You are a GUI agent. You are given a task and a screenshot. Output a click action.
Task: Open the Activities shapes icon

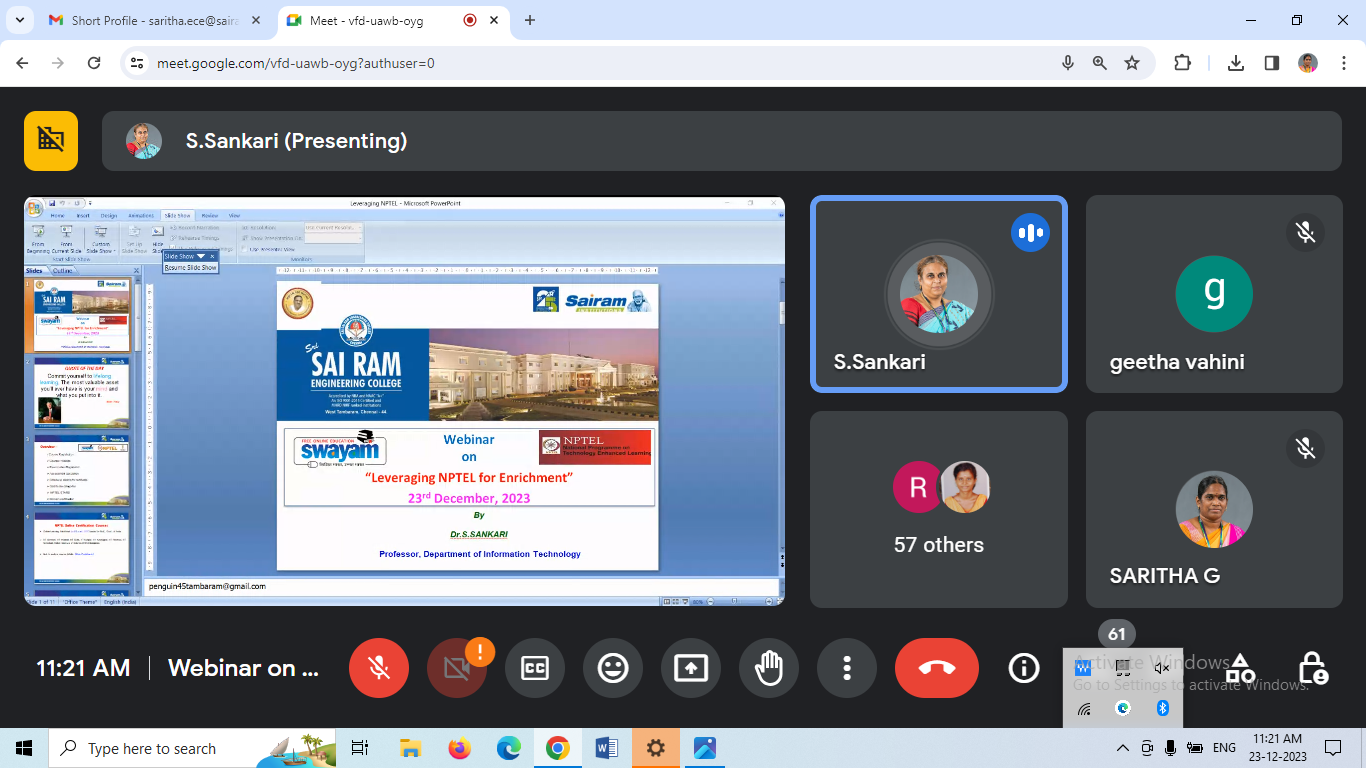click(1240, 668)
